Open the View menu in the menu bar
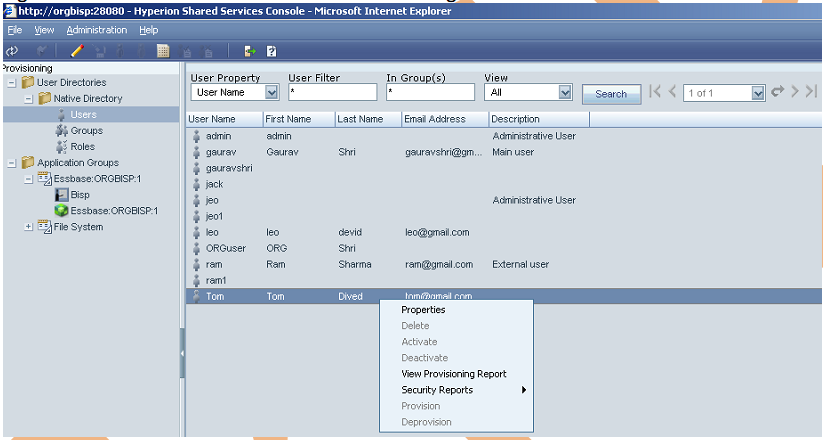Screen dimensions: 823x440 tap(44, 30)
